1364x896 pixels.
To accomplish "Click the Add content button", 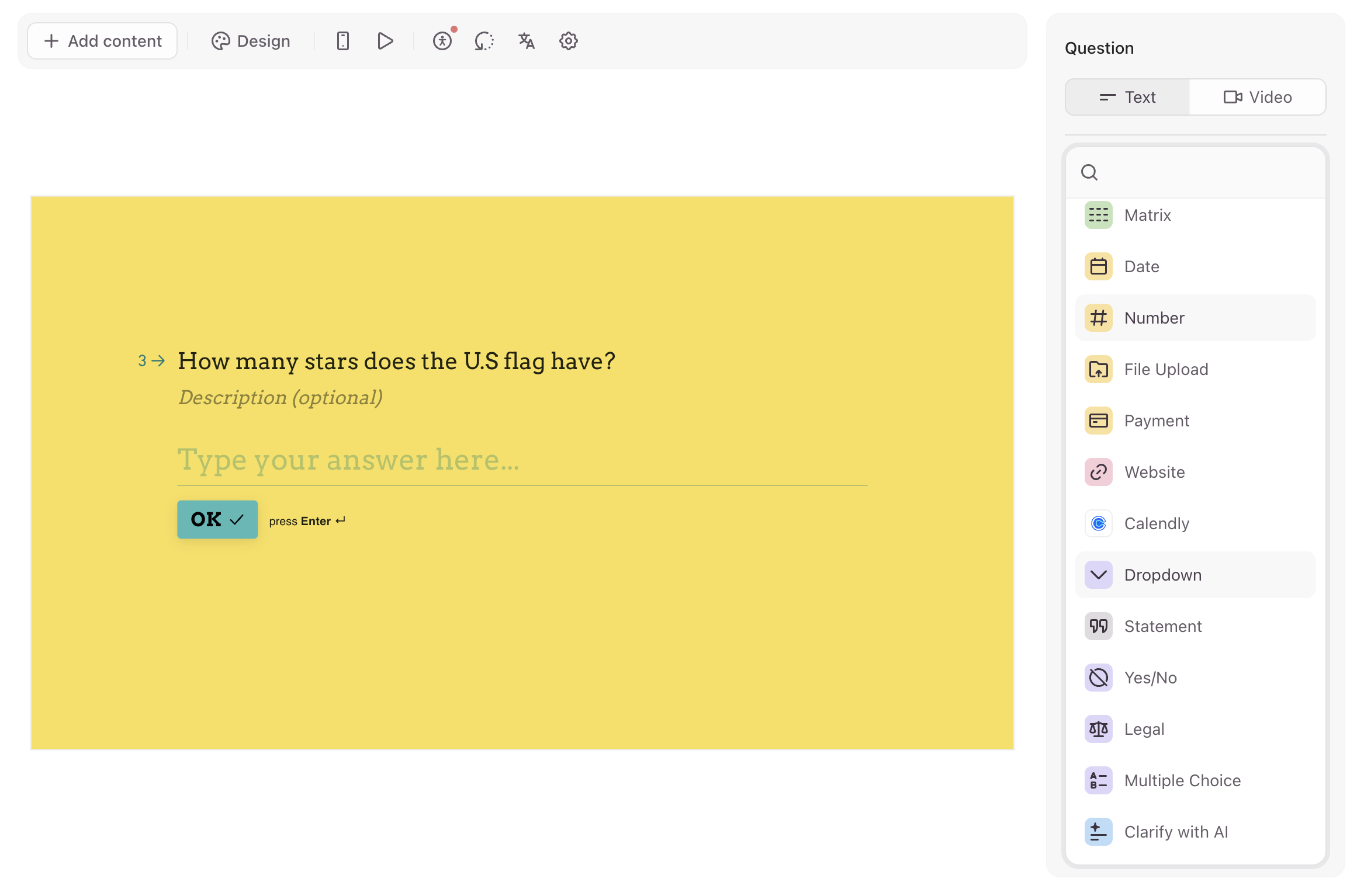I will coord(102,41).
